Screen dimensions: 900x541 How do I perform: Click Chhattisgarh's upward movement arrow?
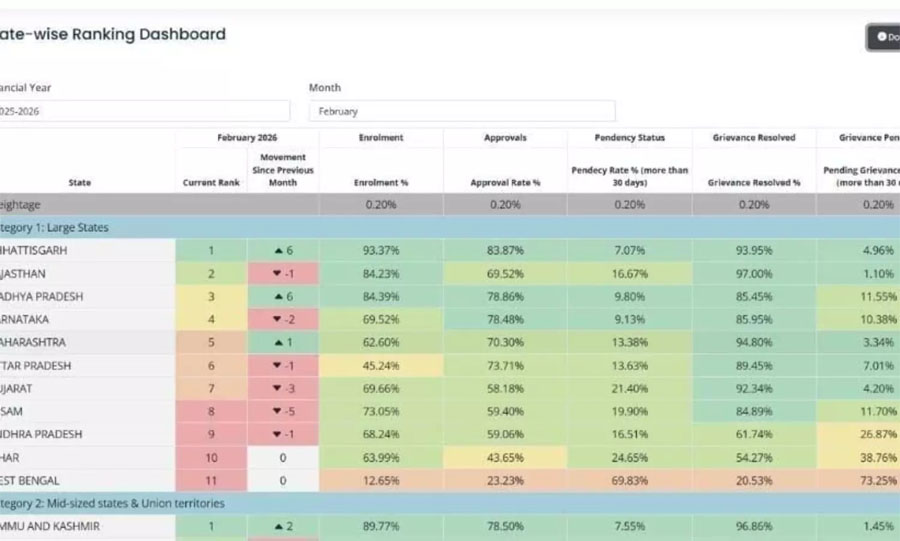coord(275,250)
